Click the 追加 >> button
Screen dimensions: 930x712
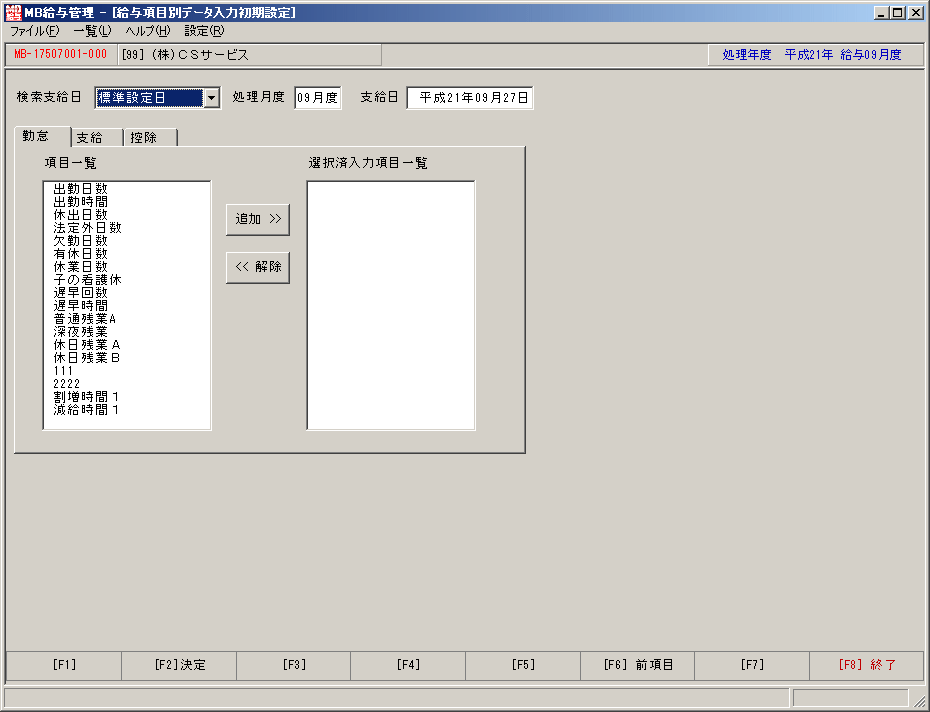[258, 220]
